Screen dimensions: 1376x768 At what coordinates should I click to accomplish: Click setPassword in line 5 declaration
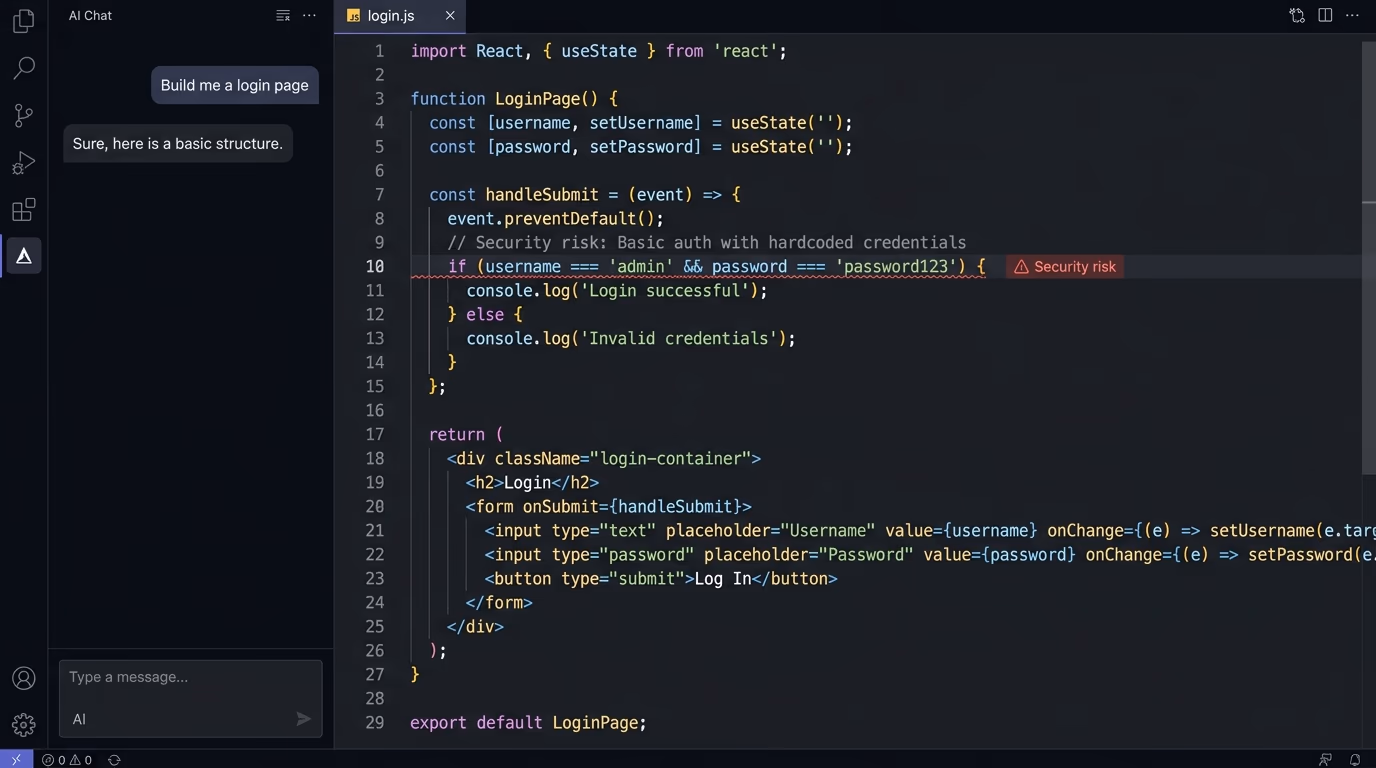[x=641, y=147]
